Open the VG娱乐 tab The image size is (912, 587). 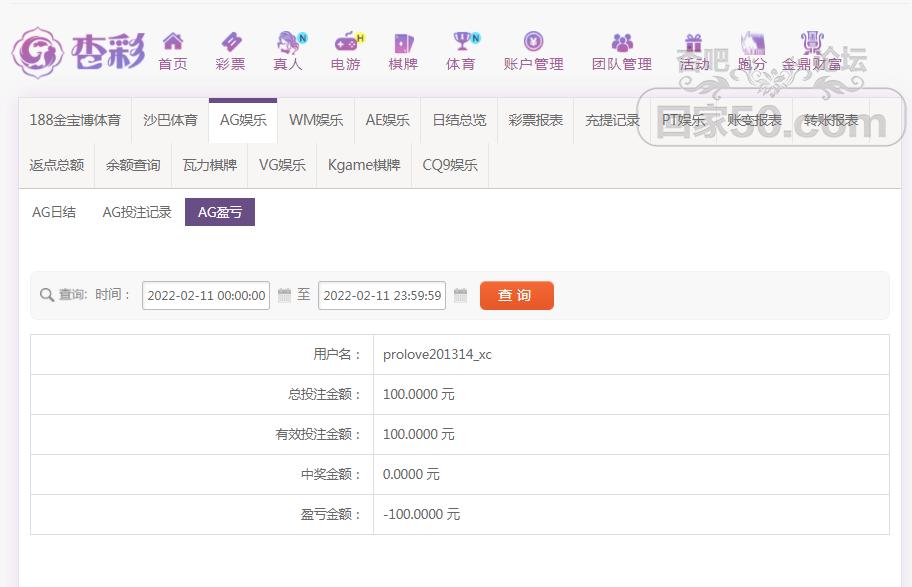click(282, 166)
